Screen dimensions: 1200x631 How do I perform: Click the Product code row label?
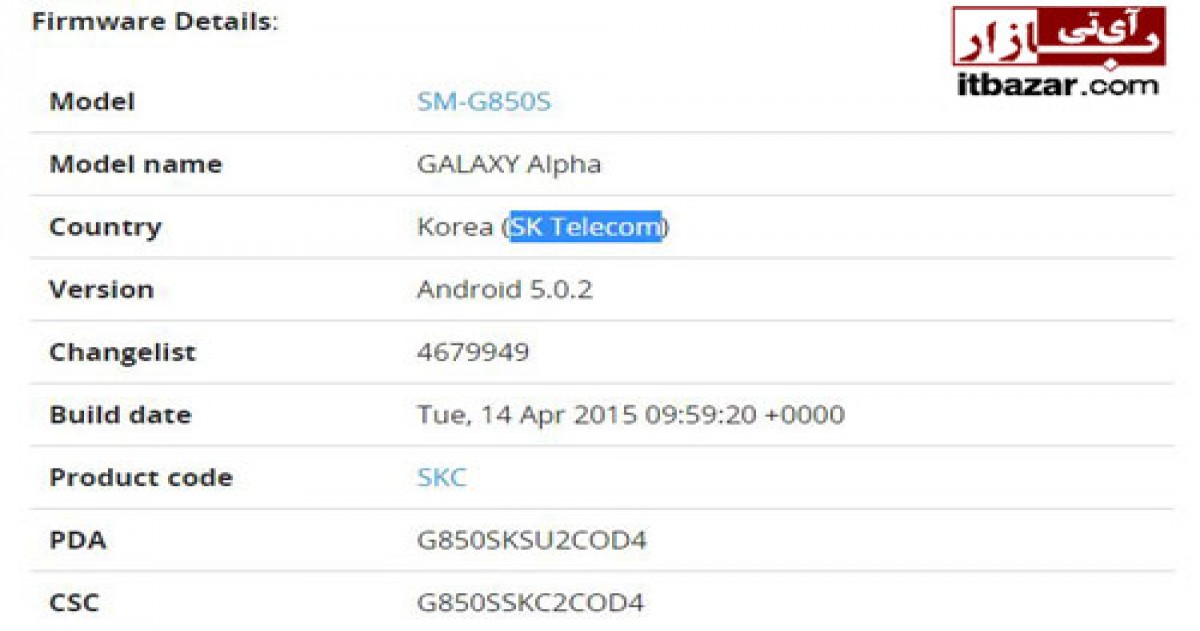[x=141, y=477]
